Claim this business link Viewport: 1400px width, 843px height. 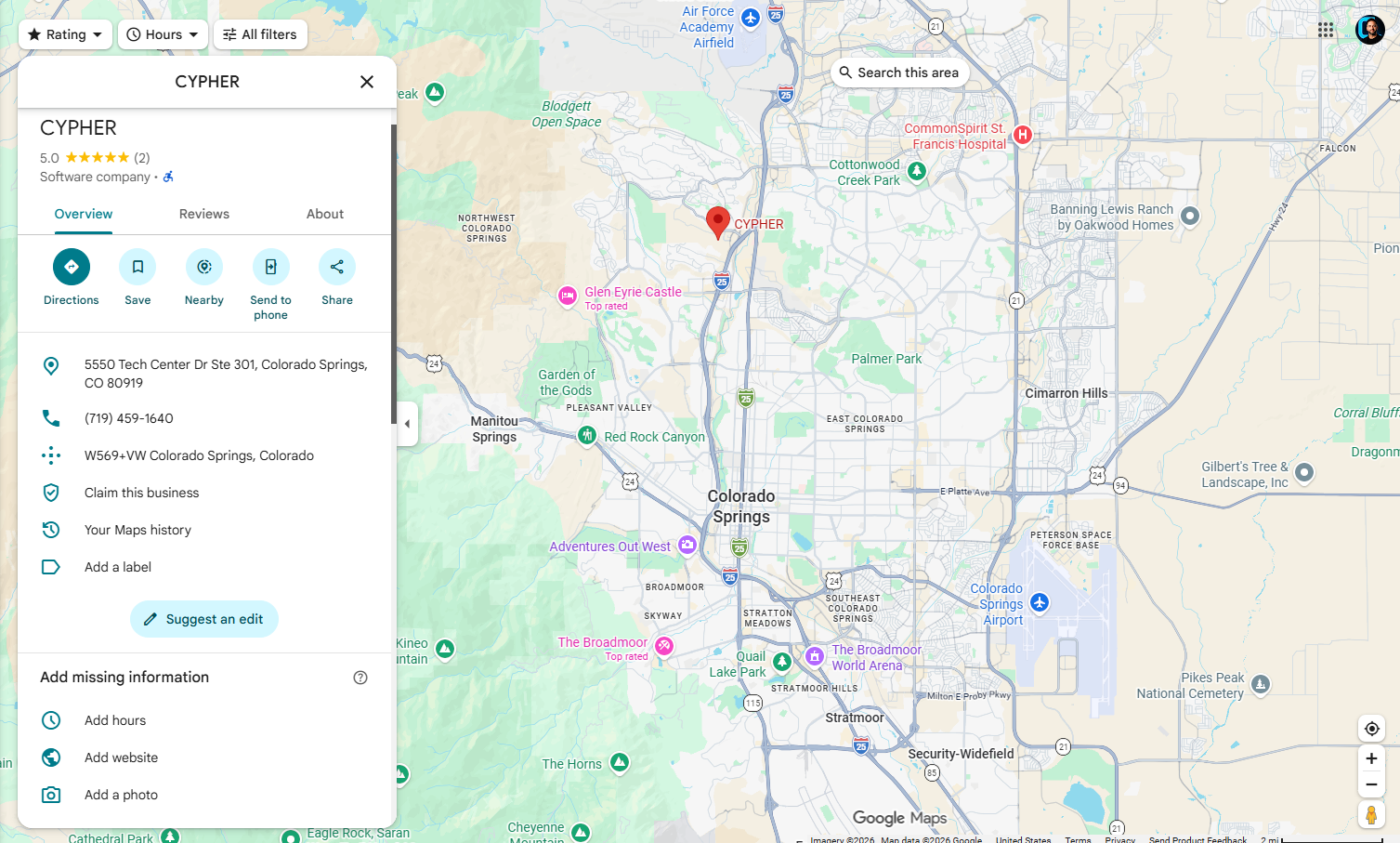click(x=207, y=493)
